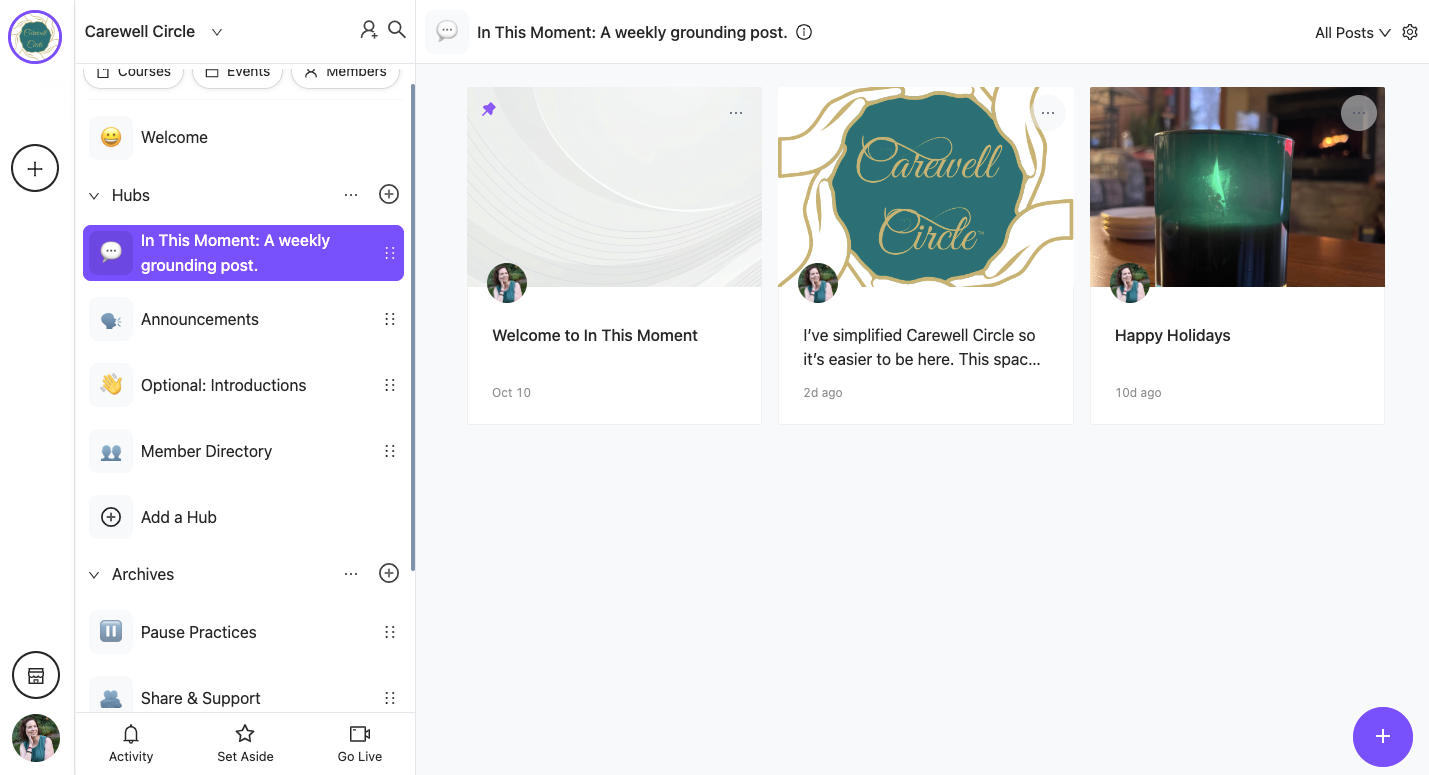This screenshot has width=1429, height=775.
Task: Open the Welcome to In This Moment post
Action: [x=595, y=336]
